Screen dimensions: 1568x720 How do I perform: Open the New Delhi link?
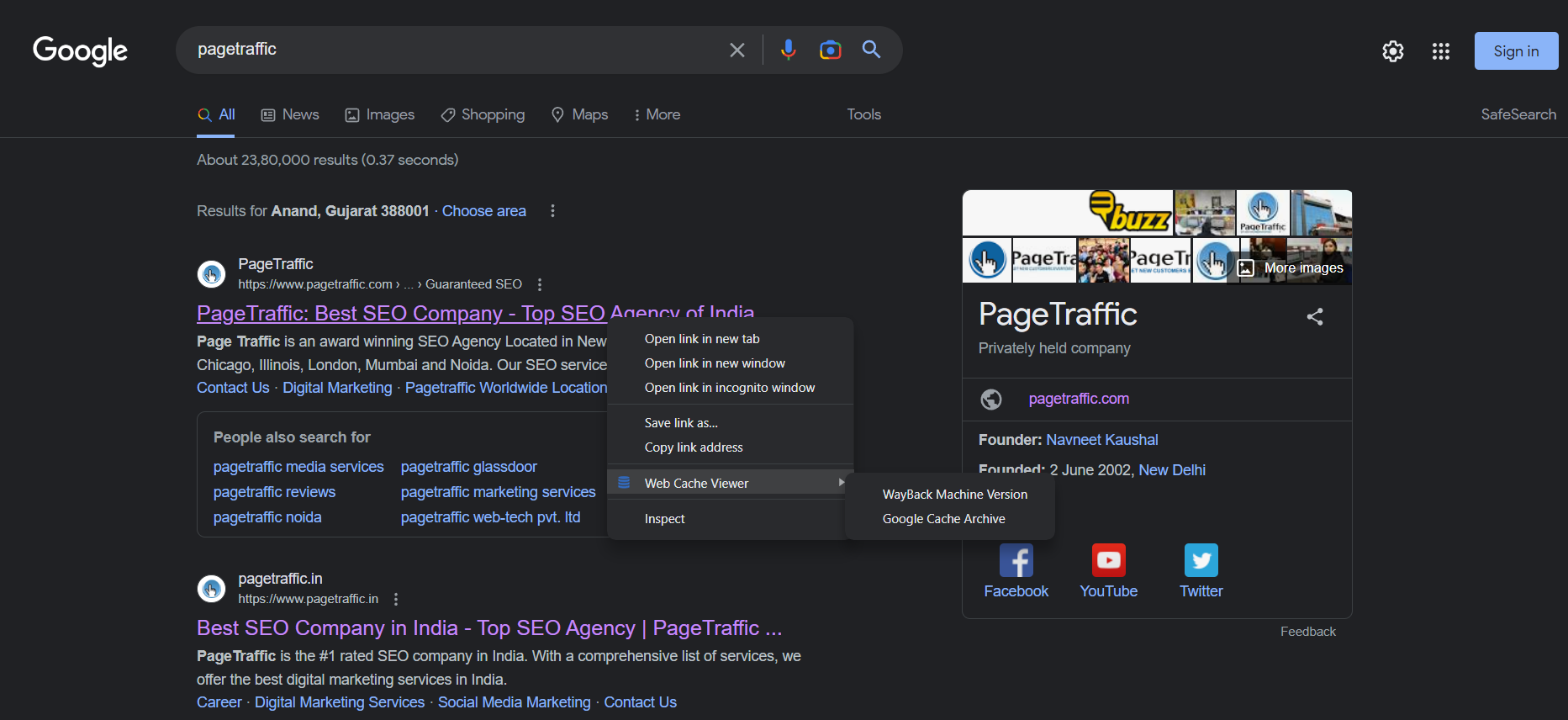point(1172,470)
